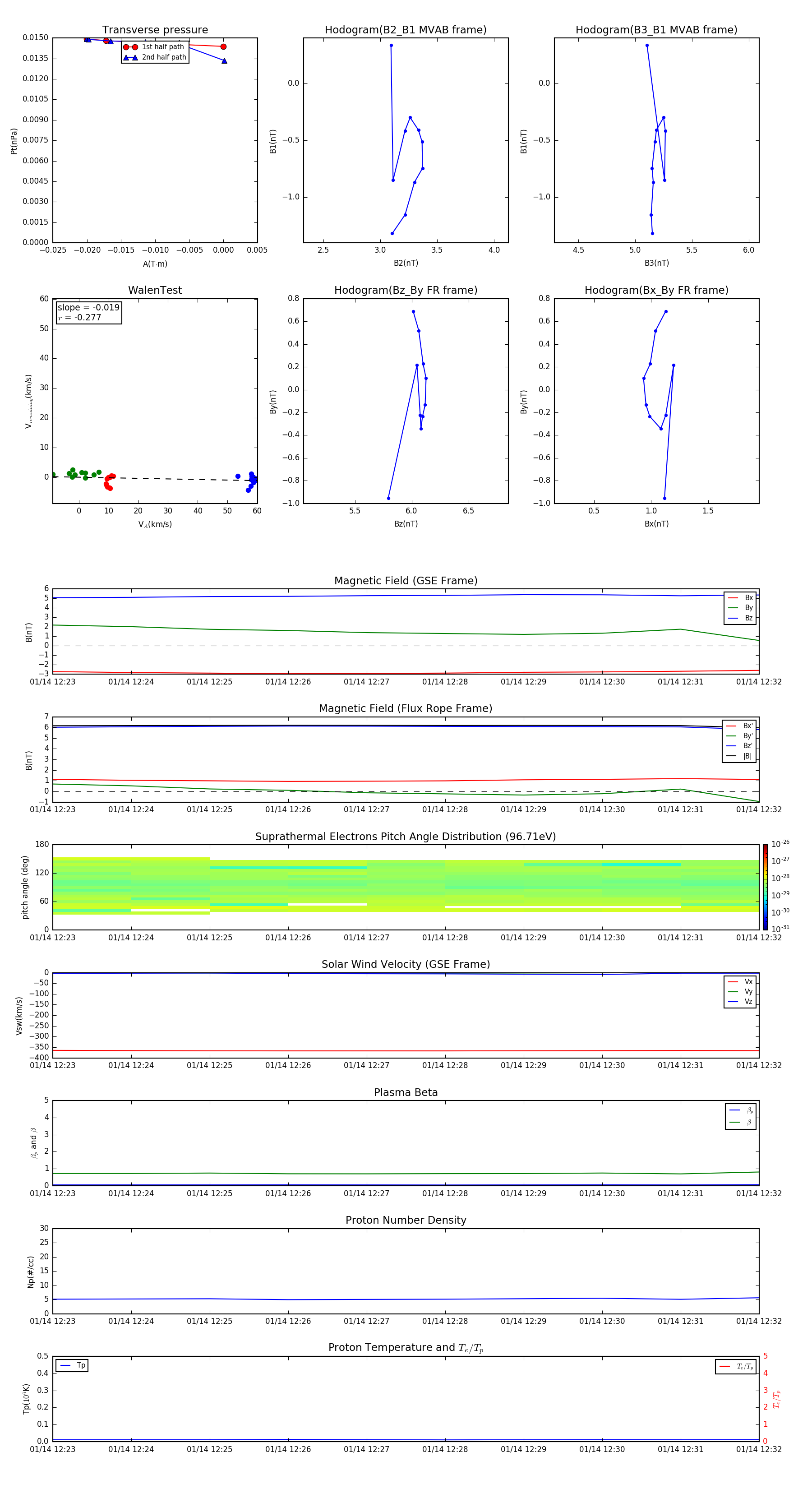This screenshot has width=812, height=1489.
Task: Click the 'Transverse pressure' plot title
Action: [155, 30]
